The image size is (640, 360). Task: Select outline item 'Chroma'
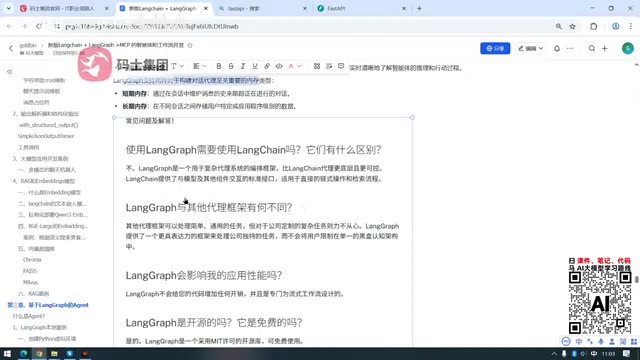[x=32, y=260]
